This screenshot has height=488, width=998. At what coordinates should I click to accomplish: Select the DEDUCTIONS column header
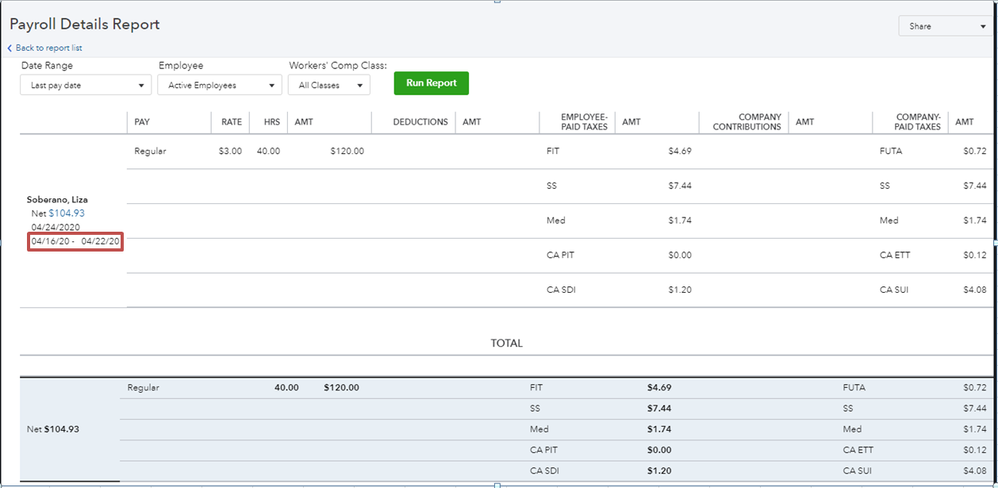click(420, 122)
